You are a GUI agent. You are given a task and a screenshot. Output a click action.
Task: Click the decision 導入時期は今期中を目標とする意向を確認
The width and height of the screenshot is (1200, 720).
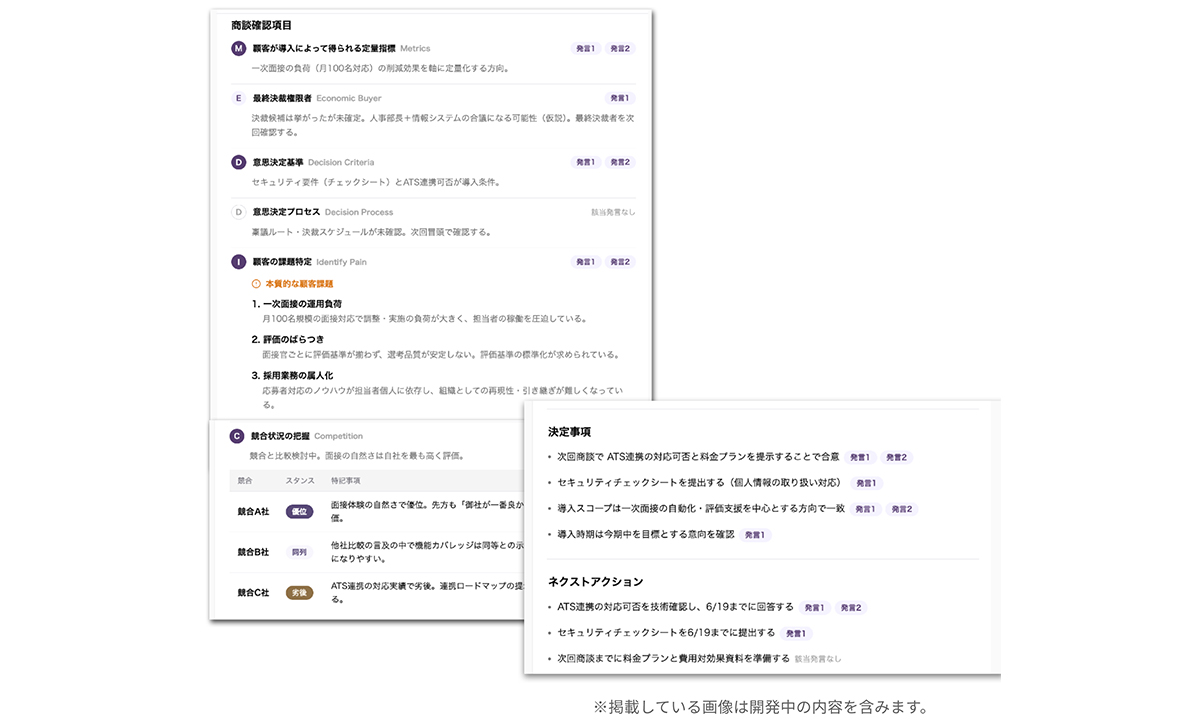(x=645, y=535)
